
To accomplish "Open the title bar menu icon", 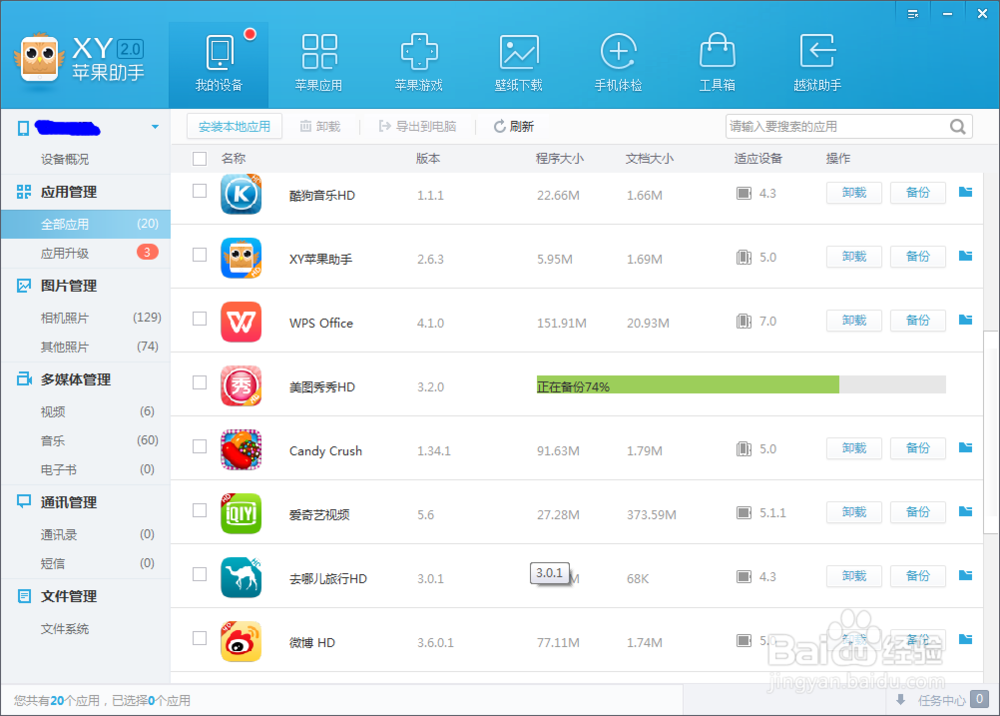I will (x=913, y=13).
